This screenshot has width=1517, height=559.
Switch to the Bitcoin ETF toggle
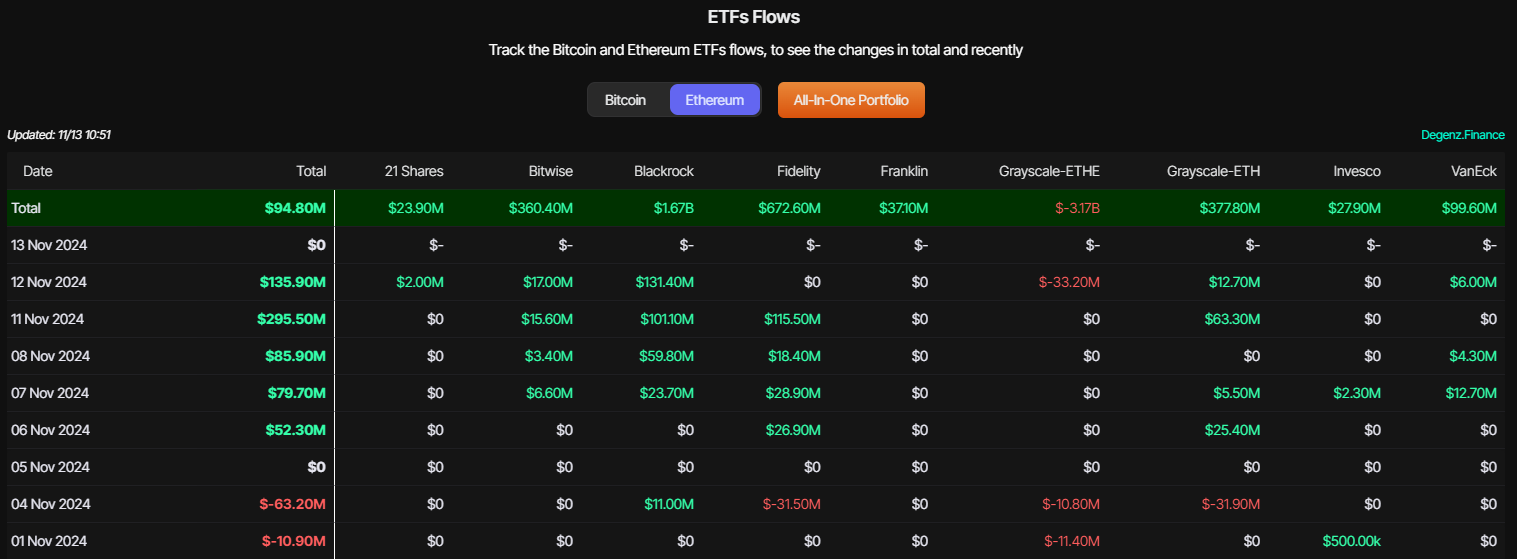(626, 100)
